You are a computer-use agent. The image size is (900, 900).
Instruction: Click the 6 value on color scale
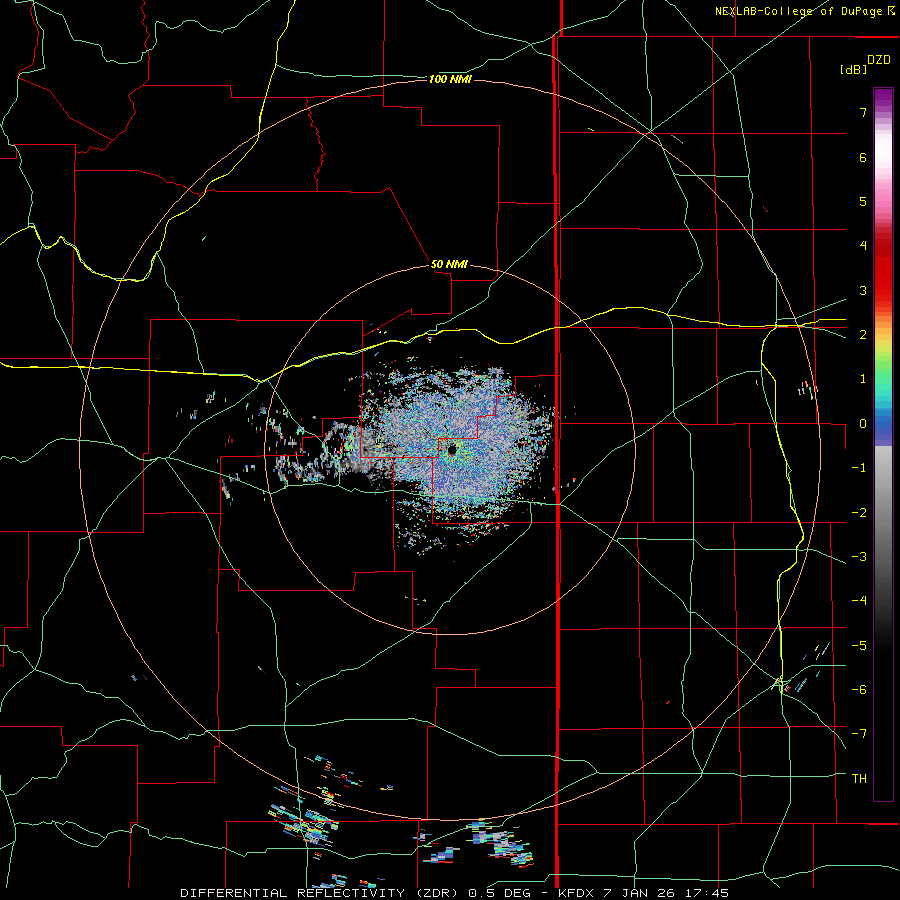click(x=863, y=157)
